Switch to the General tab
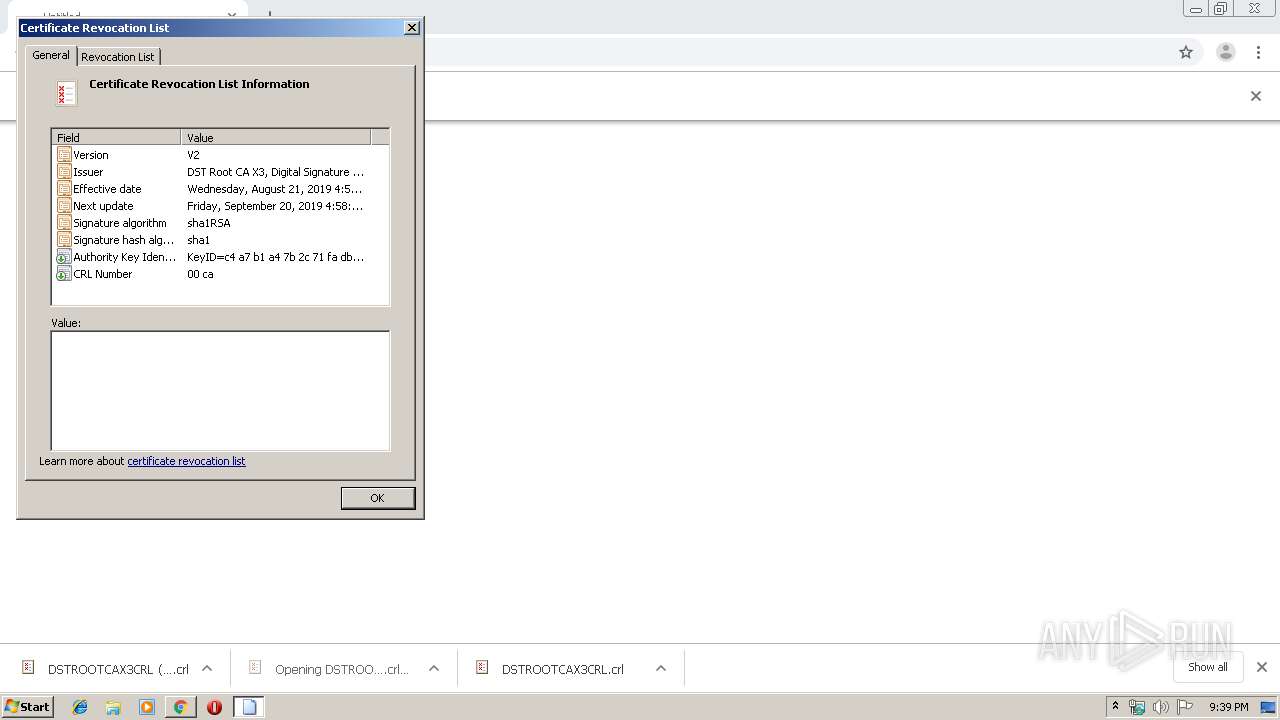Screen dimensions: 1280x720 51,55
